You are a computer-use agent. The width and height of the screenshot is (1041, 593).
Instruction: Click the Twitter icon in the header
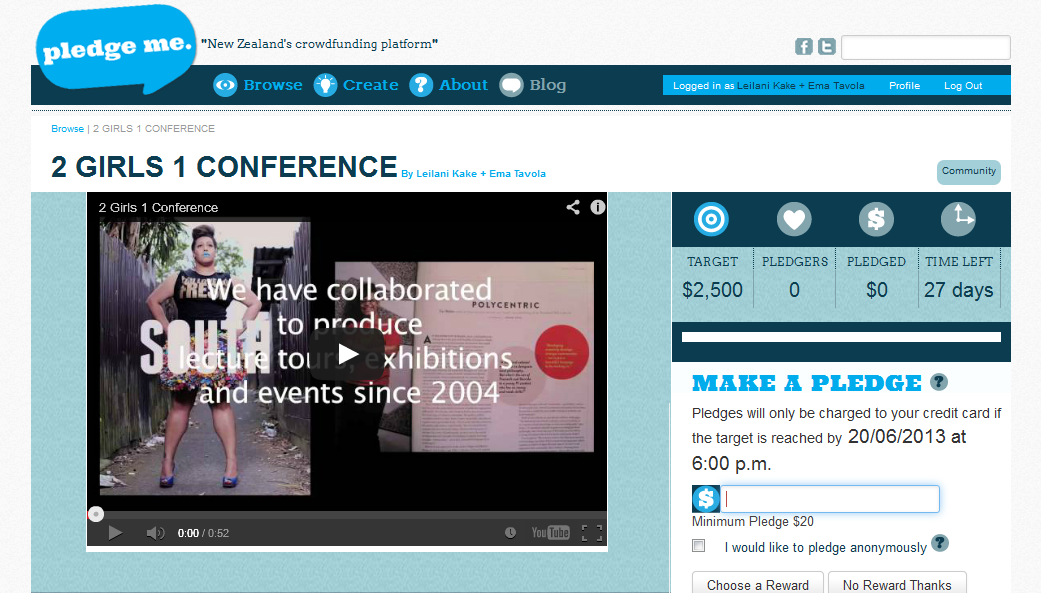click(x=827, y=47)
